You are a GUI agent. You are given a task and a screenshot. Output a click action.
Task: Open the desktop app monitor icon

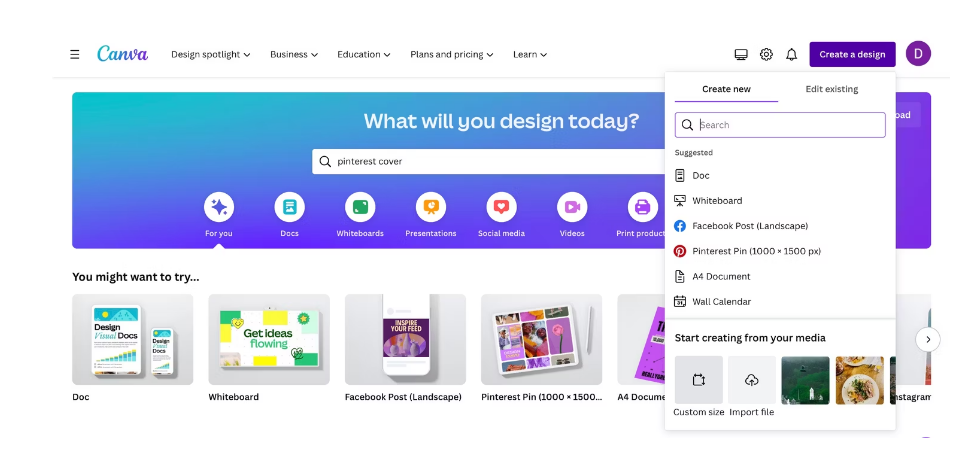[x=741, y=54]
